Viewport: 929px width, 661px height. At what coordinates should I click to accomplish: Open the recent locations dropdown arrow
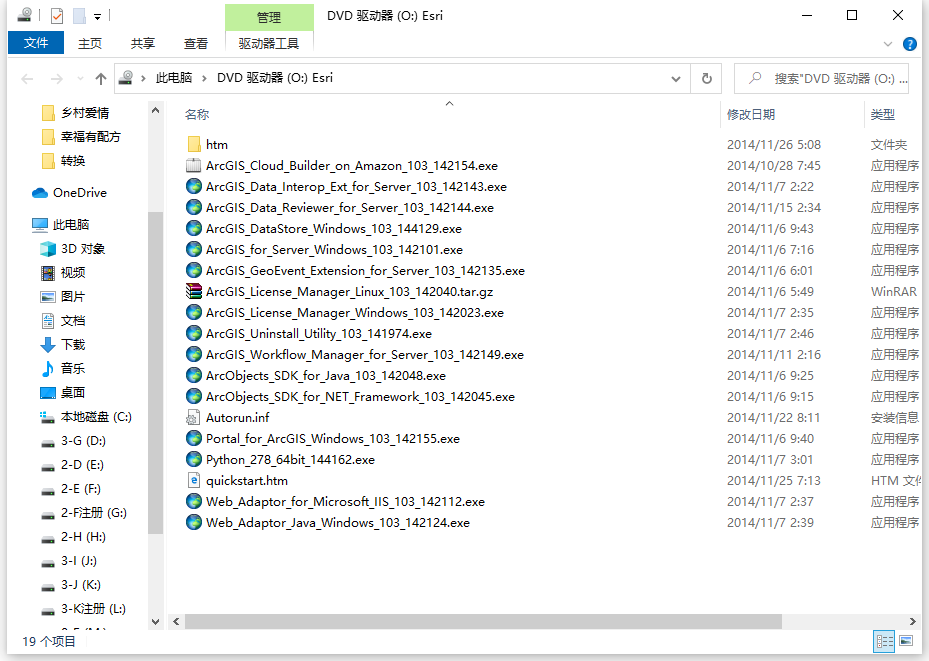[80, 78]
